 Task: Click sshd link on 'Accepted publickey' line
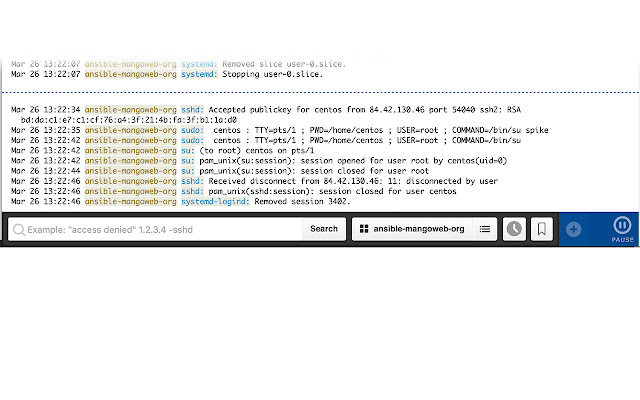(x=192, y=110)
